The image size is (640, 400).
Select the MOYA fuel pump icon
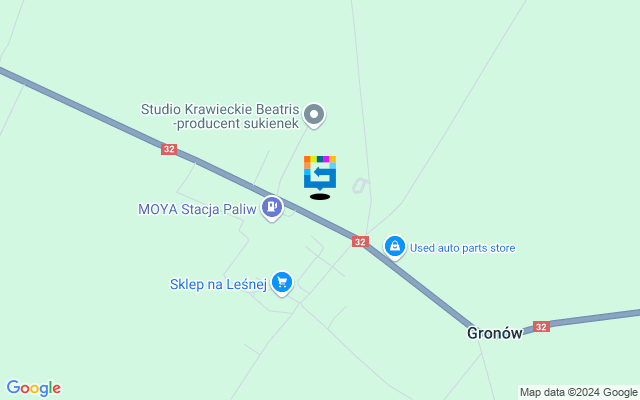coord(272,208)
